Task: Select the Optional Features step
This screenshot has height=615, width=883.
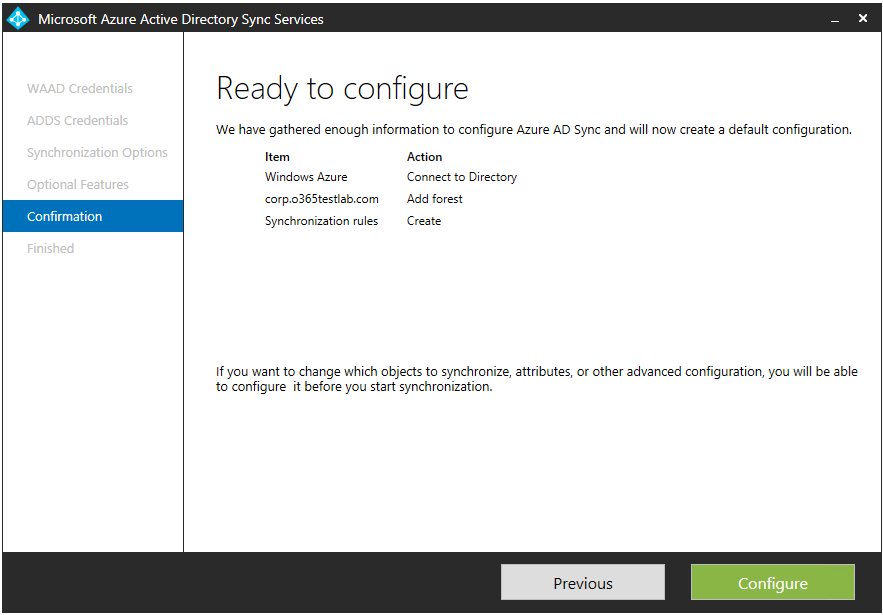Action: pyautogui.click(x=78, y=185)
